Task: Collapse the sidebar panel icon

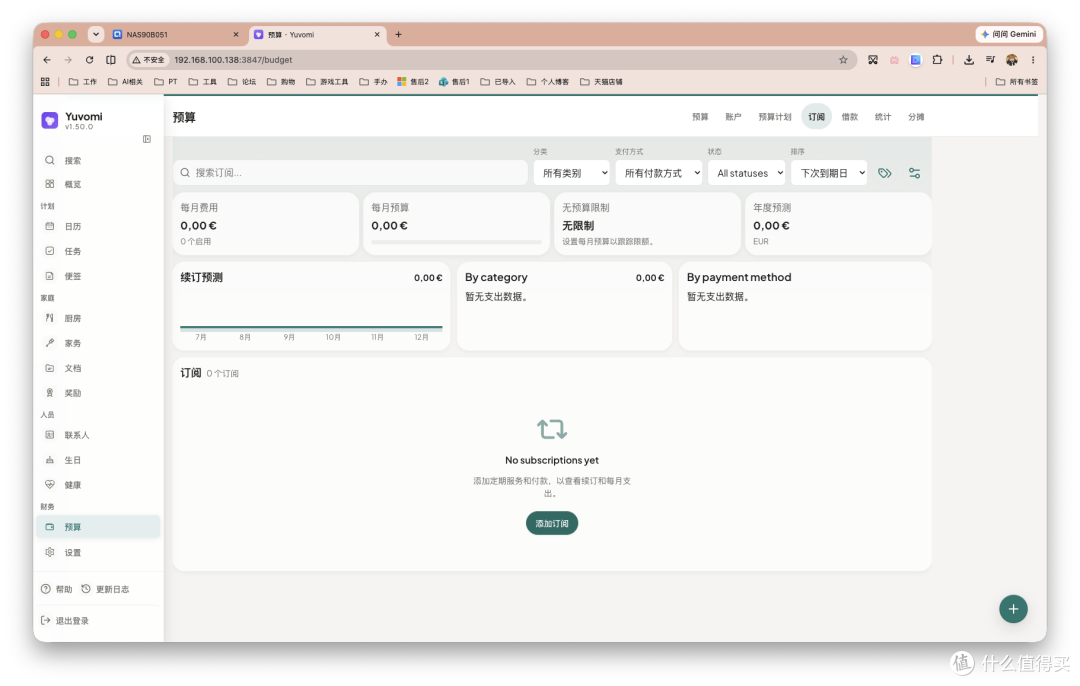Action: 147,139
